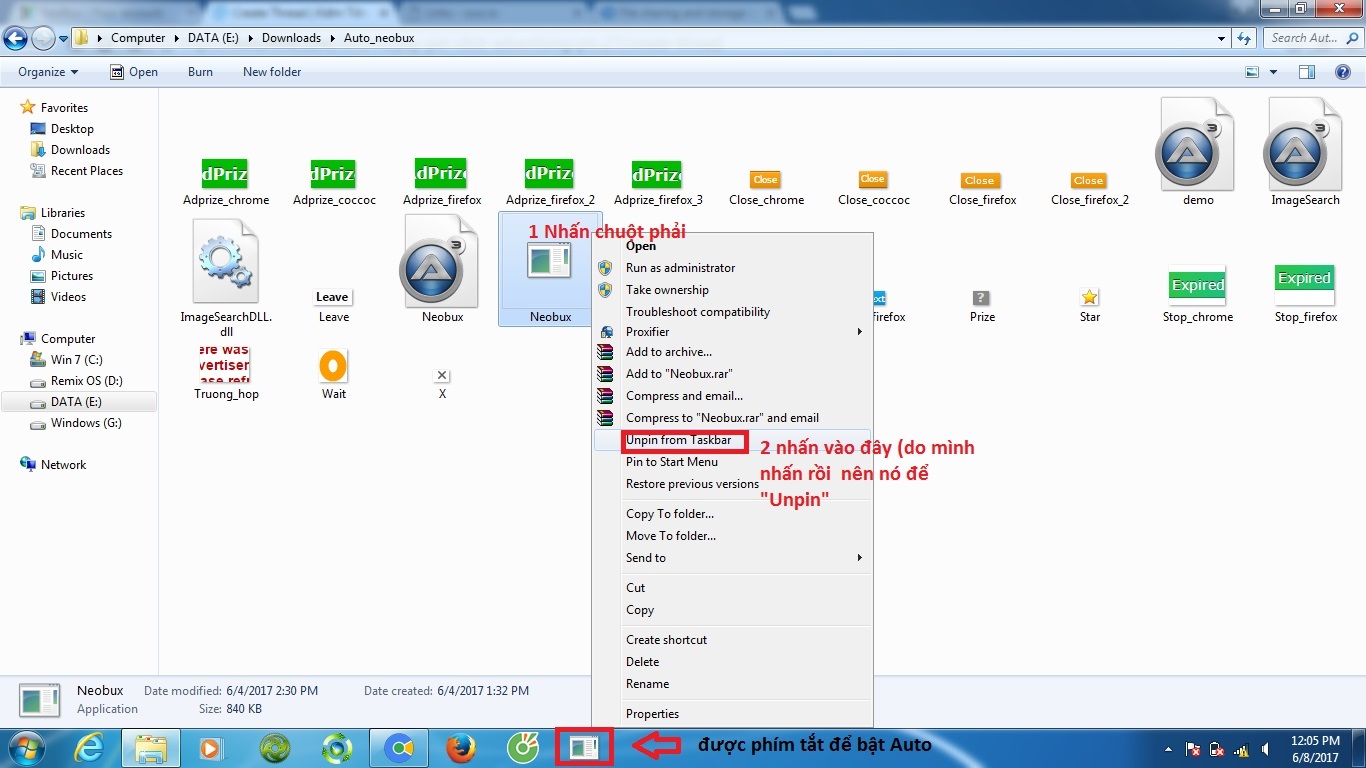Click Unpin from Taskbar
1366x768 pixels.
click(x=732, y=440)
